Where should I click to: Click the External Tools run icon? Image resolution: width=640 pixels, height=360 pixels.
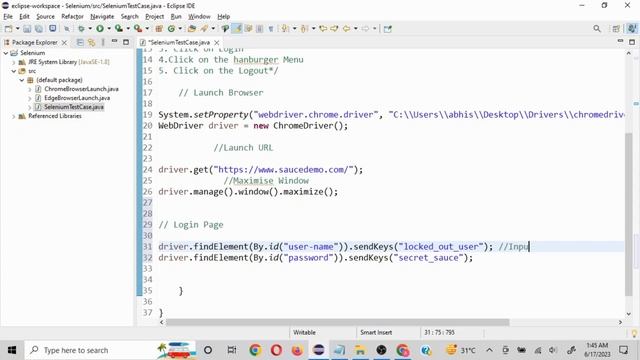(x=138, y=29)
